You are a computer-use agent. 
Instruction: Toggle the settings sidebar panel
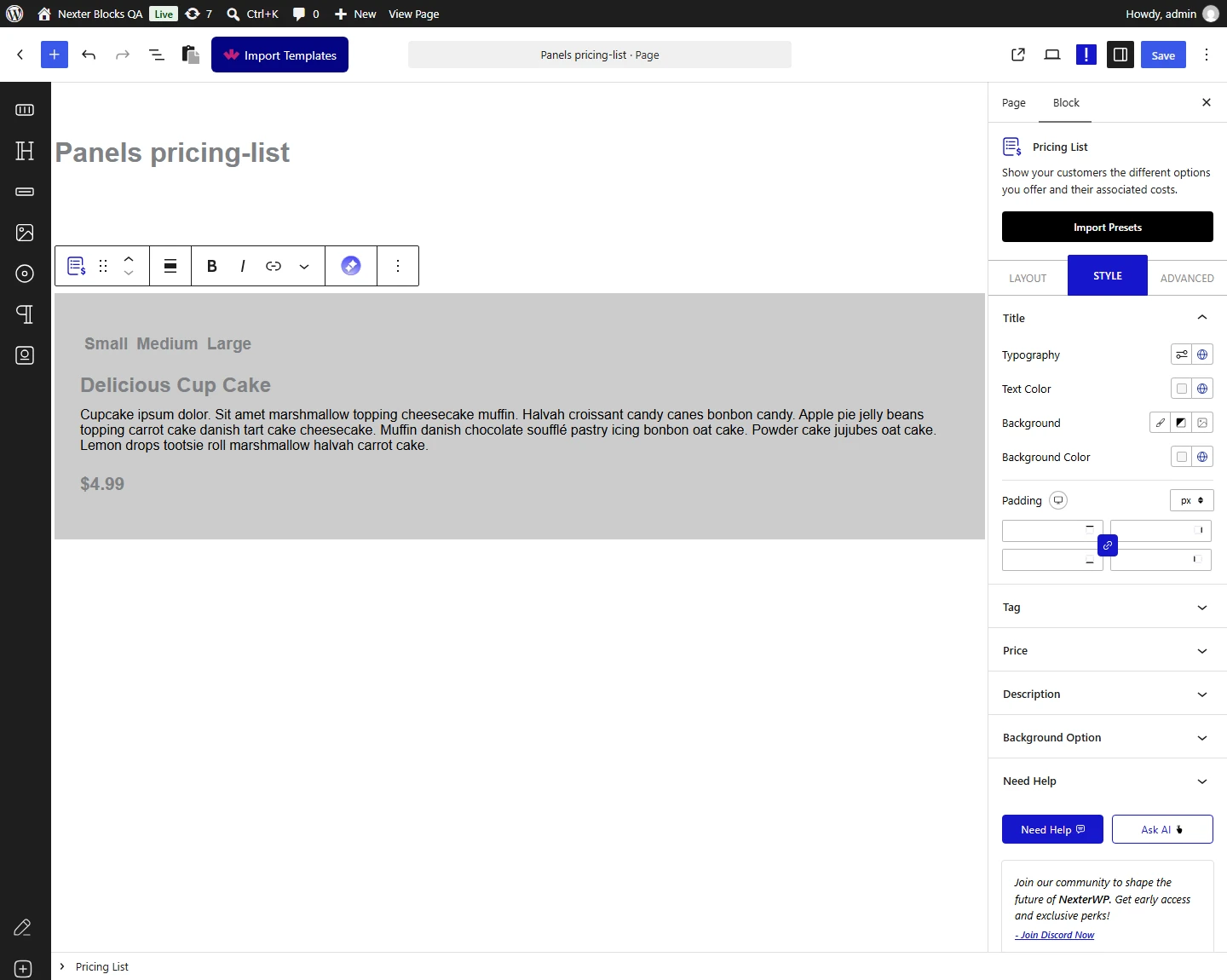pos(1120,55)
